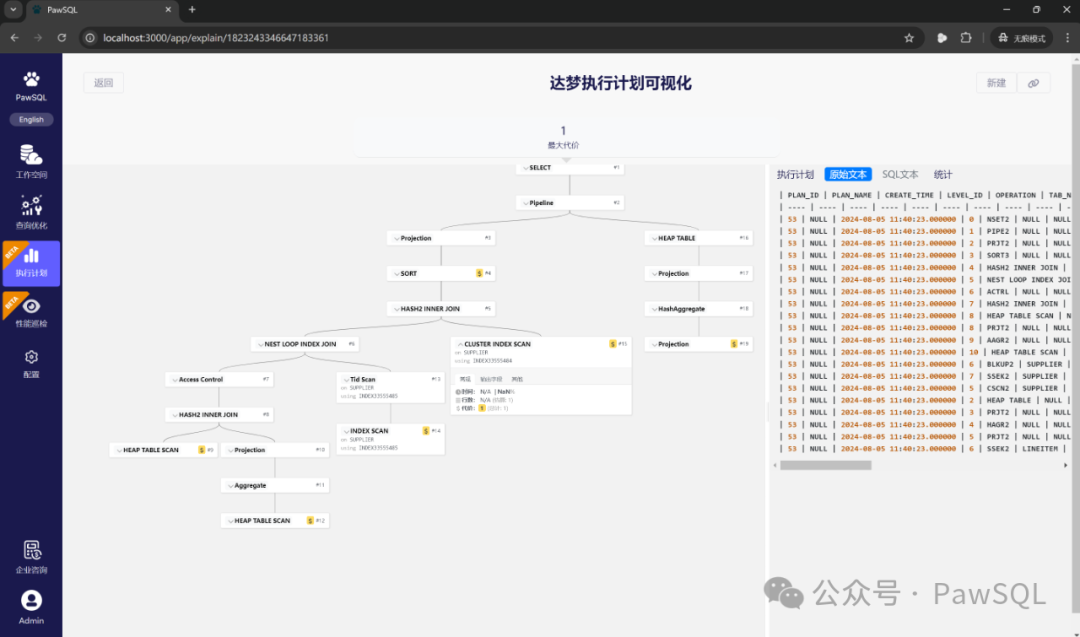Click the raw text scroll-right arrow

[x=1066, y=466]
